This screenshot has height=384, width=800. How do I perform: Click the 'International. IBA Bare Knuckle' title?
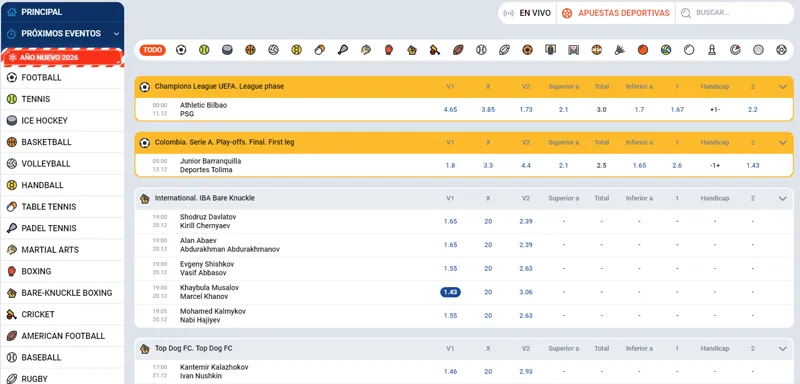(x=205, y=198)
